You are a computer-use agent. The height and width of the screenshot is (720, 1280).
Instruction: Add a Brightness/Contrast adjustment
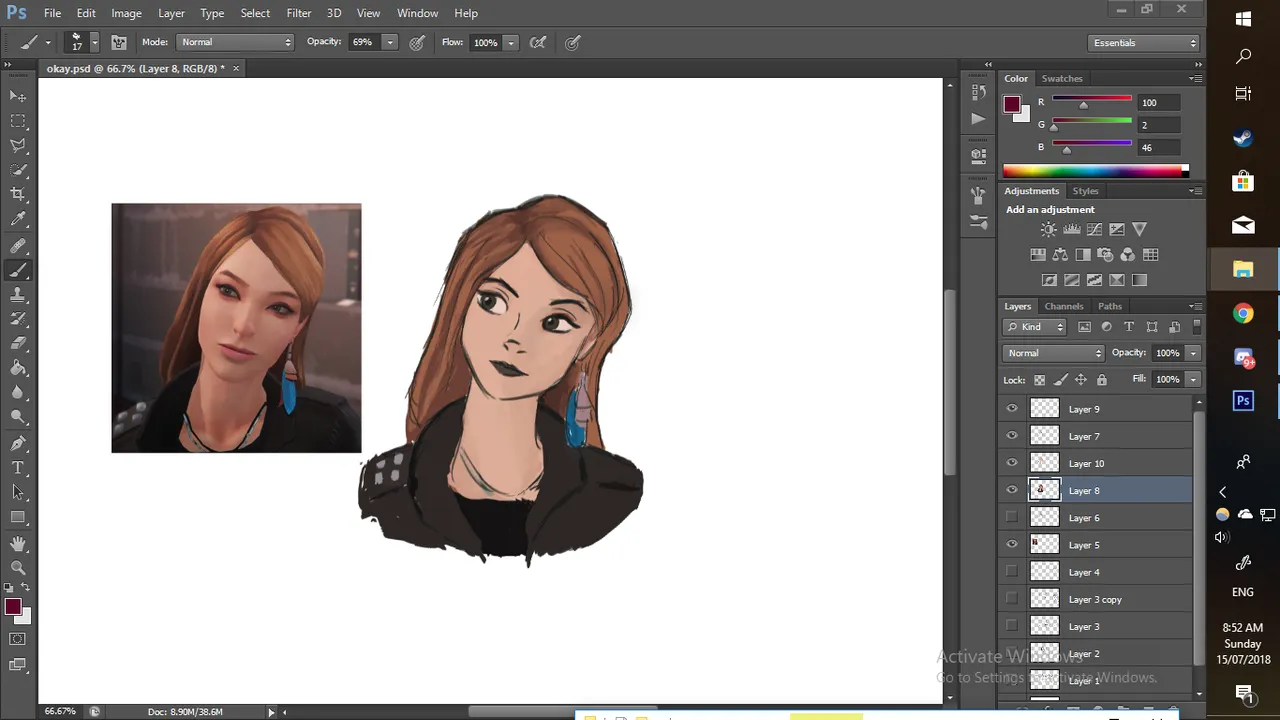coord(1048,229)
